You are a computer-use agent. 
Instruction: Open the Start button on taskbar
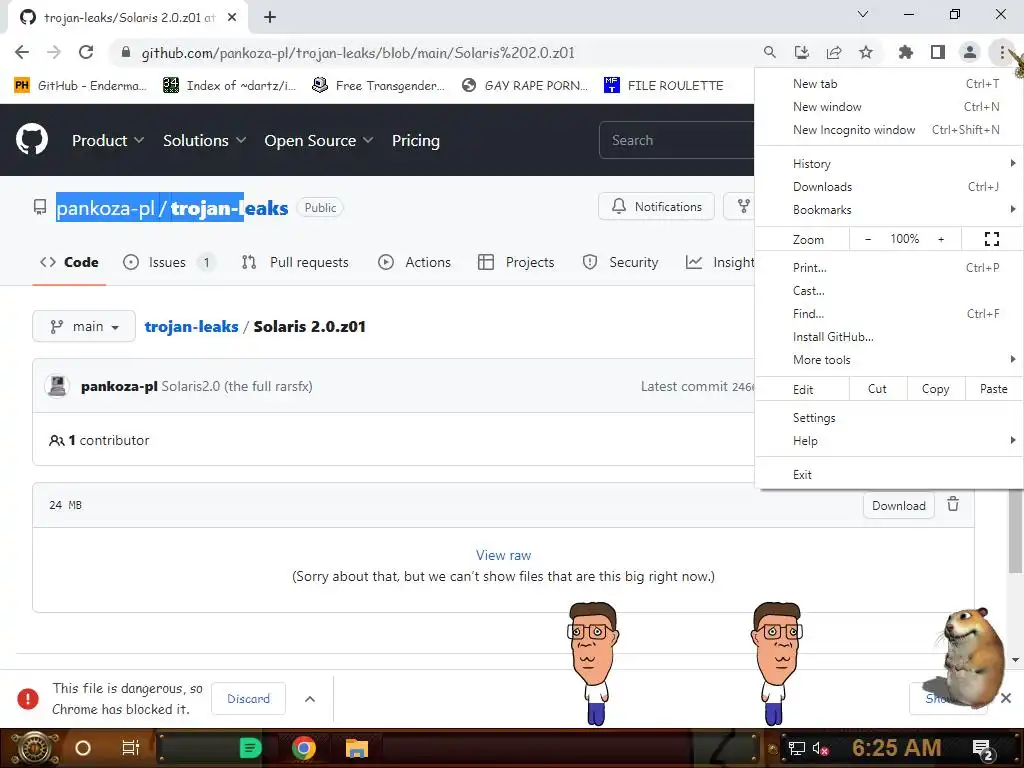[34, 748]
